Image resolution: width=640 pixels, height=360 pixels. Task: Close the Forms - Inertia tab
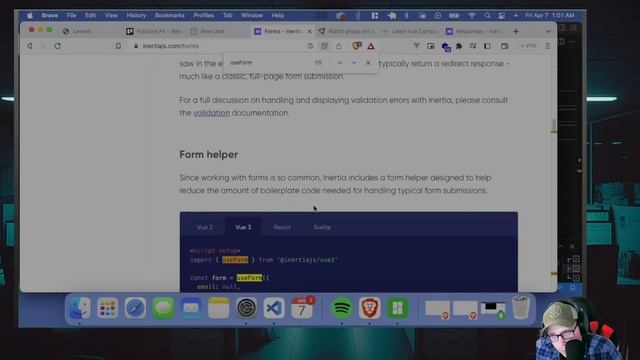pyautogui.click(x=309, y=31)
